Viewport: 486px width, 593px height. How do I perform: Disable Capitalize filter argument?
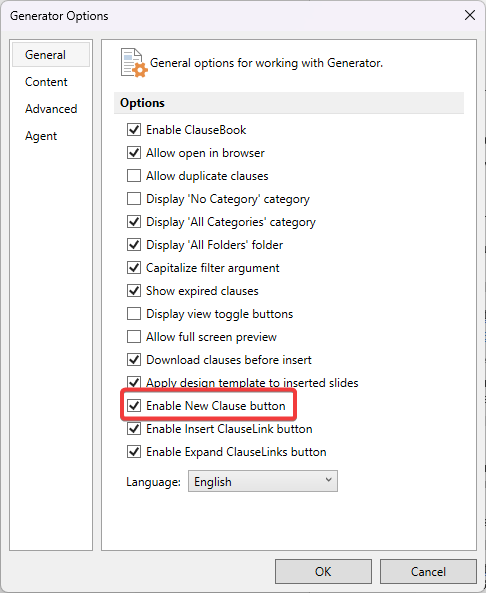[x=134, y=268]
